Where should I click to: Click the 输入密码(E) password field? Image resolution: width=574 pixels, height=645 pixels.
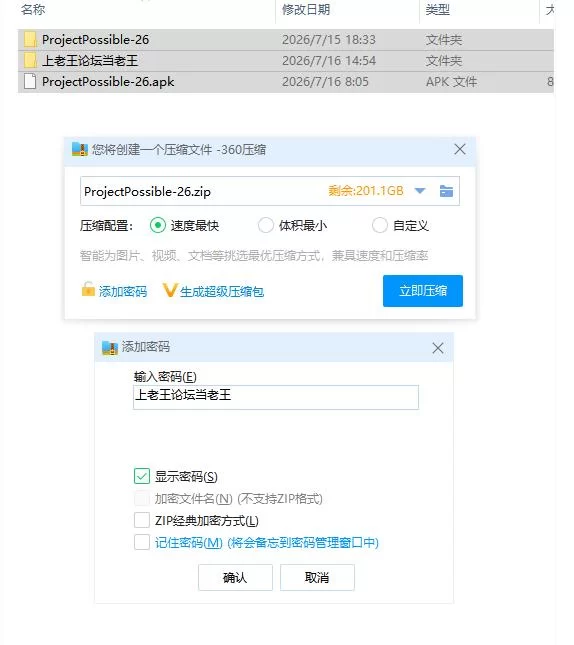pos(276,397)
